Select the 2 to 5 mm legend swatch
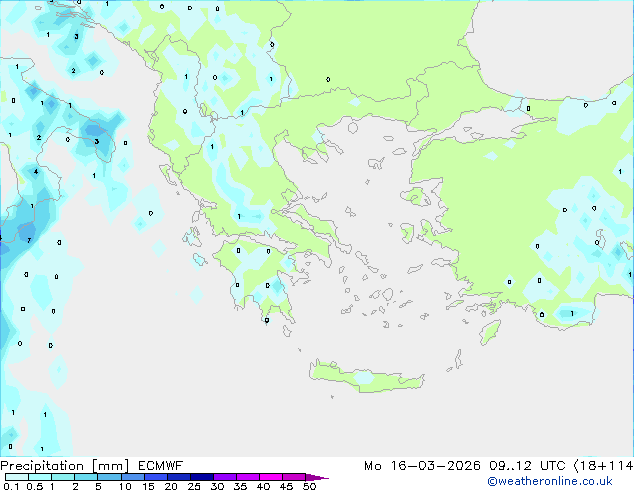The image size is (634, 490). (x=86, y=477)
